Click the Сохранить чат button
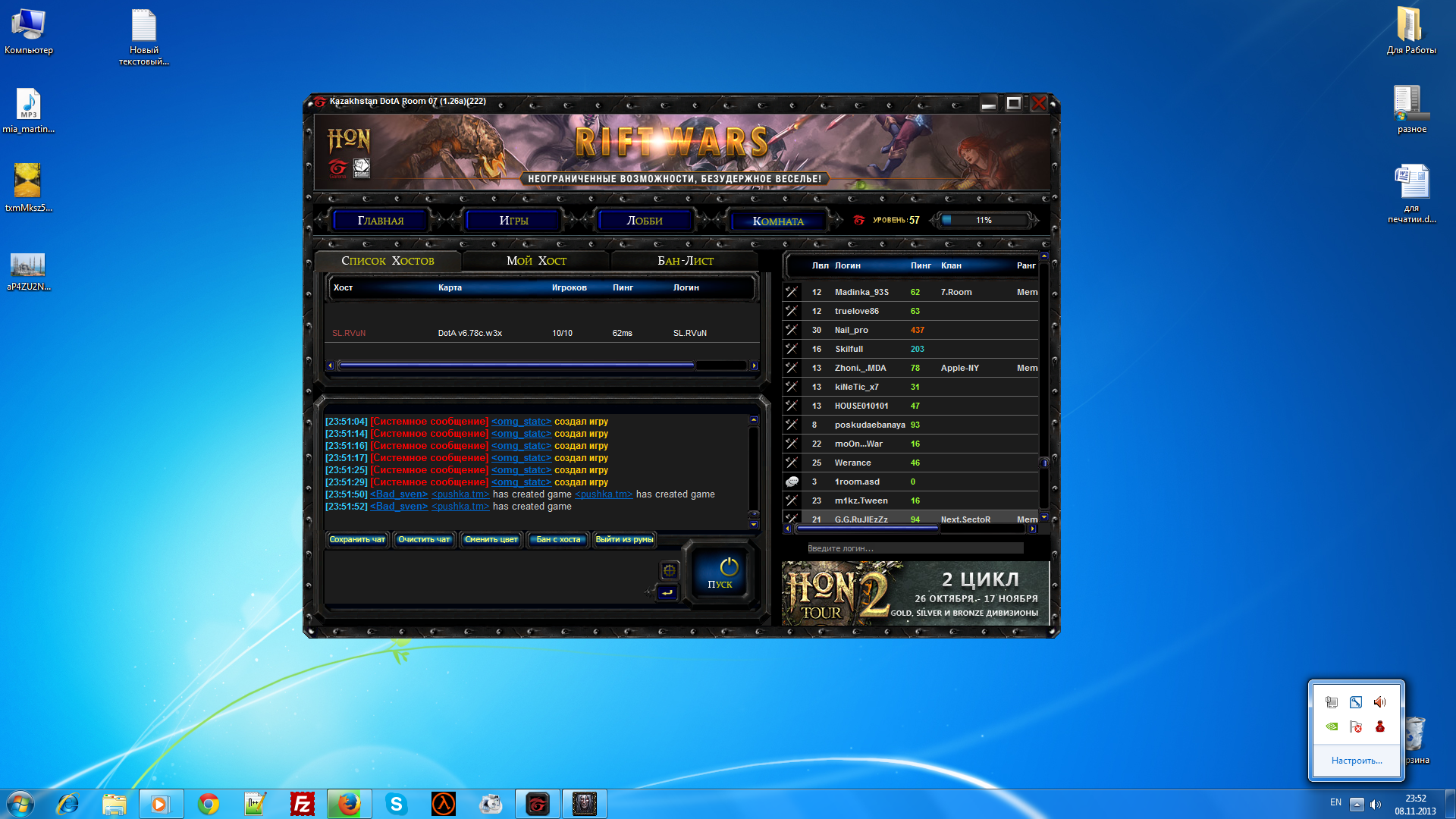The image size is (1456, 819). tap(357, 540)
